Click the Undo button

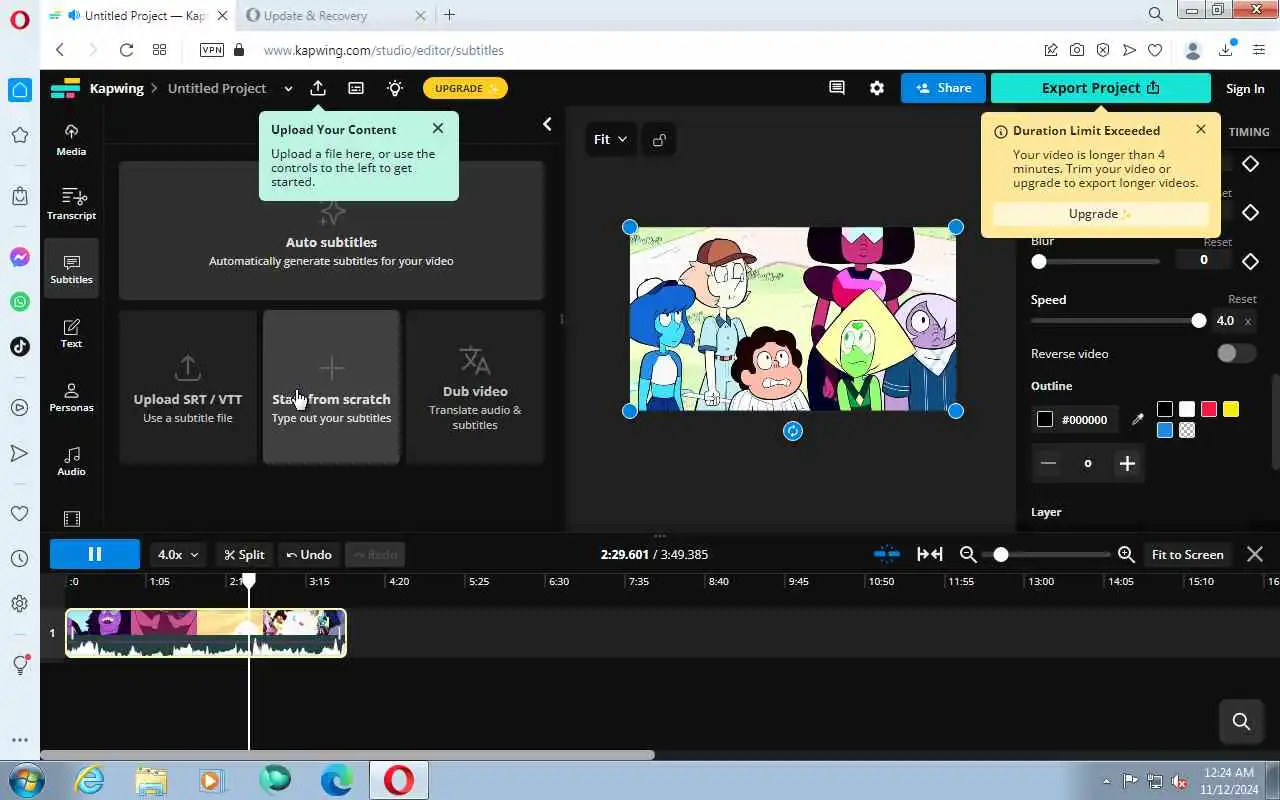309,554
